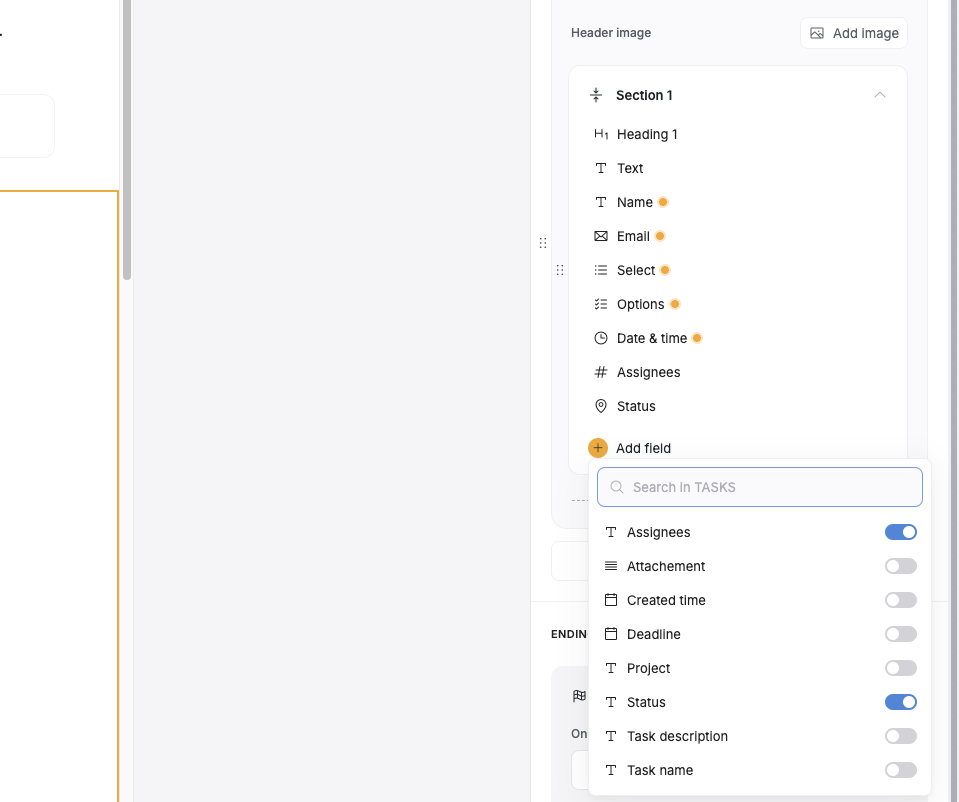Click the list icon beside Select
Viewport: 959px width, 802px height.
coord(601,270)
